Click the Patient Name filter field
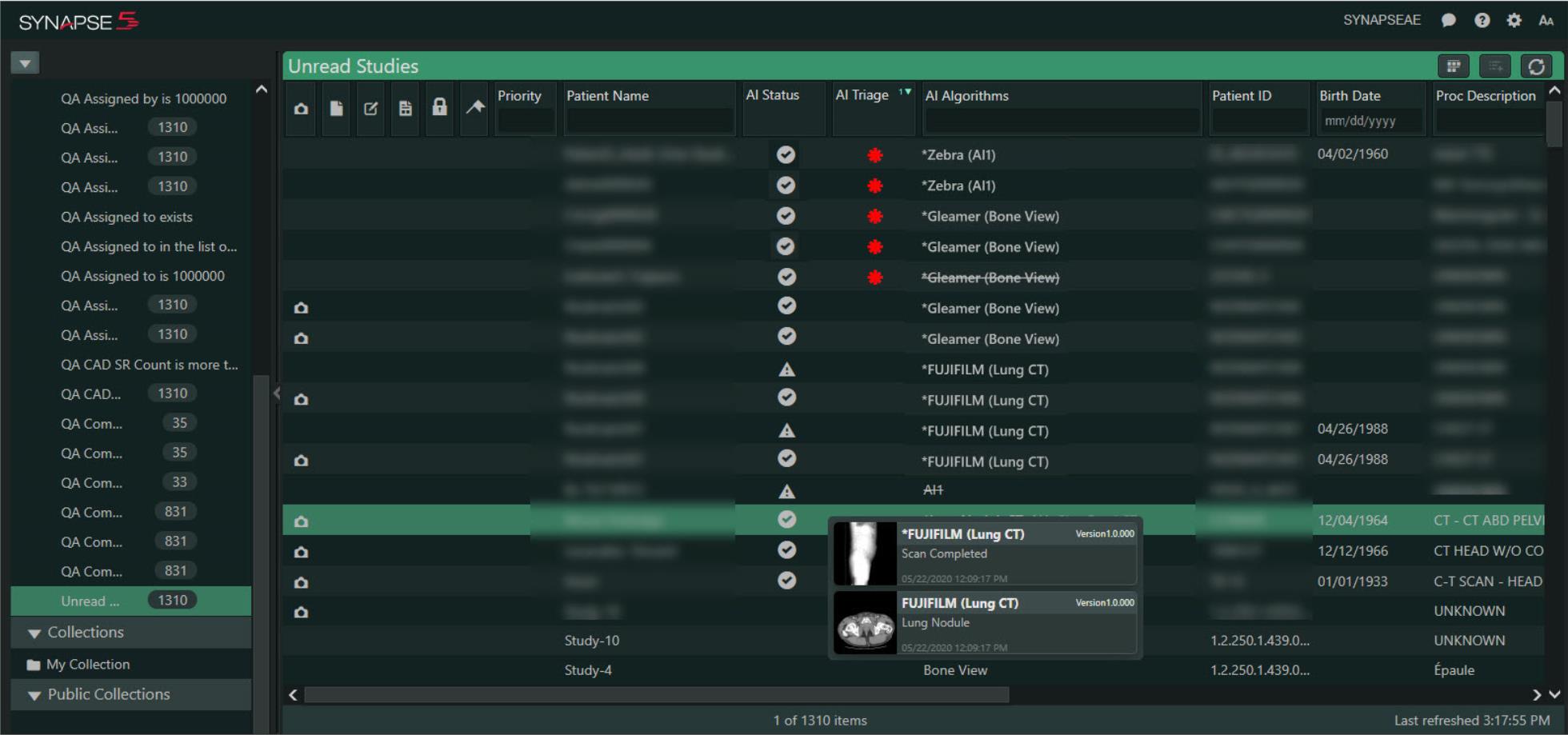 (x=650, y=122)
